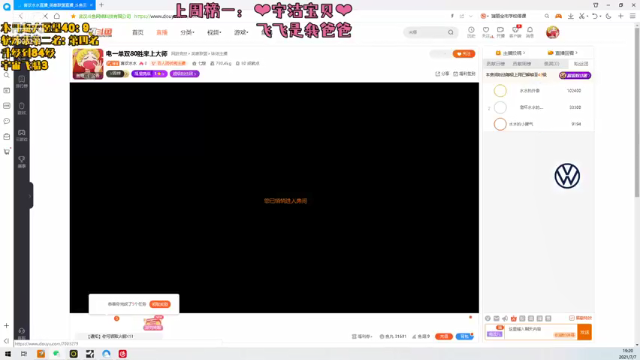Click the bookmark star in address bar
640x360 pixels.
[73, 16]
